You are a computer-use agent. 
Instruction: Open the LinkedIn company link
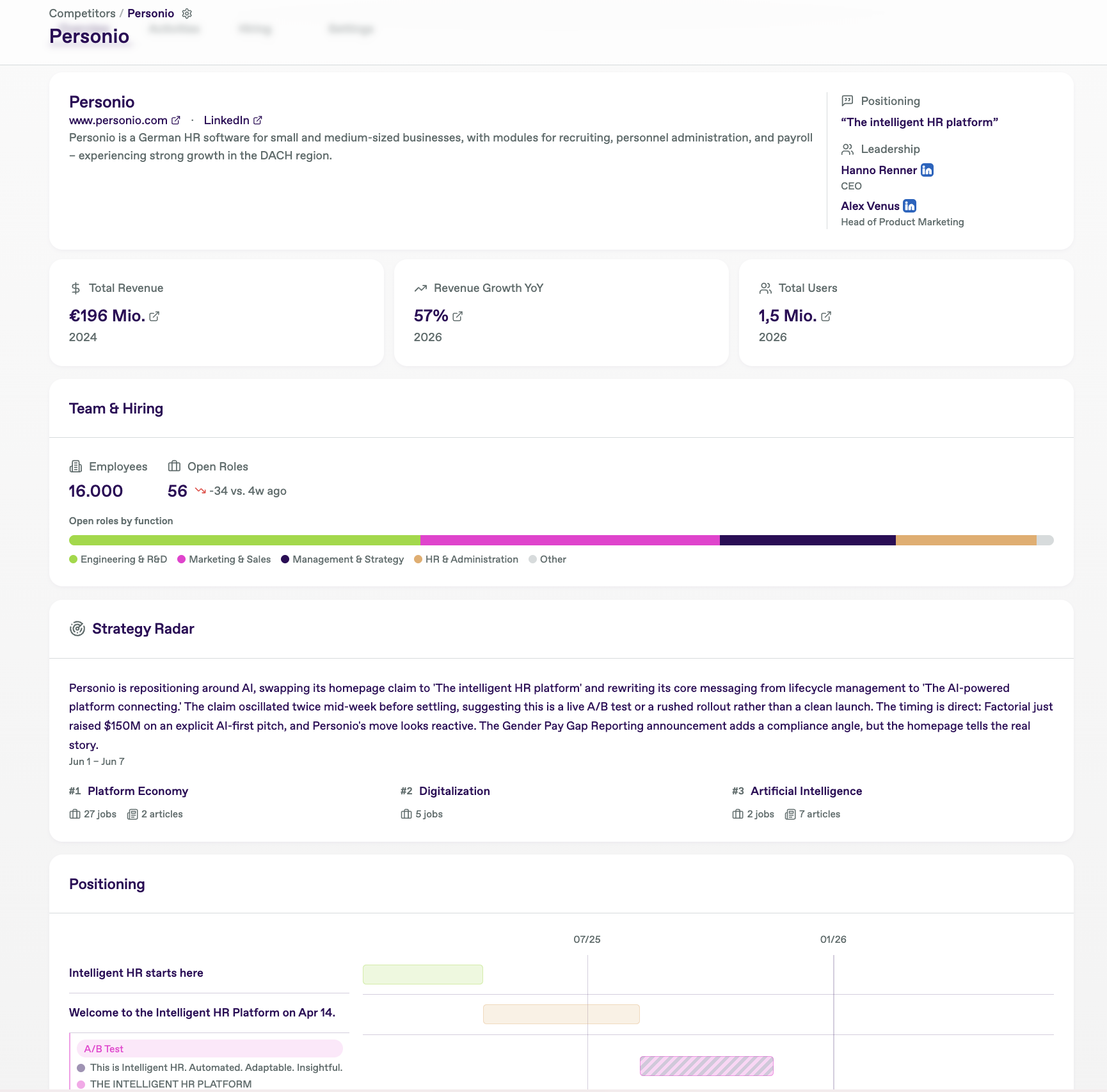click(227, 120)
